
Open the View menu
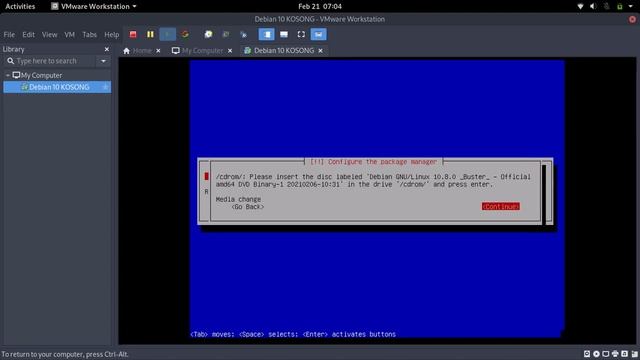49,35
